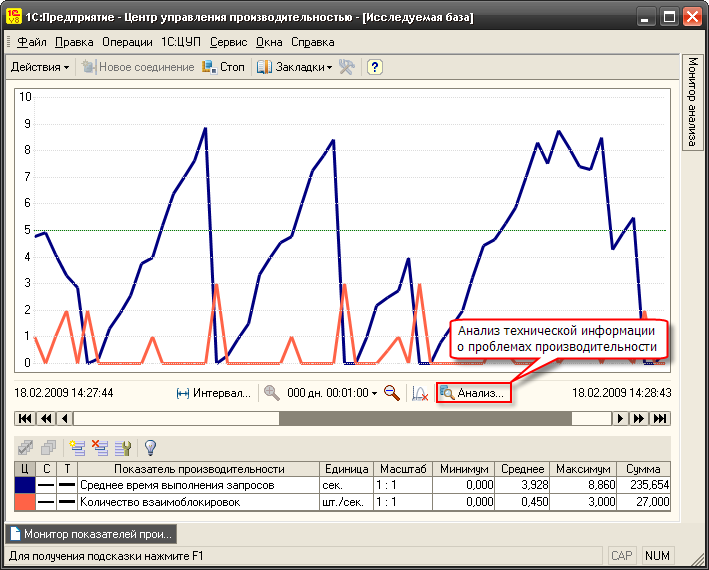Click the Среднее column header
This screenshot has height=570, width=709.
point(522,469)
